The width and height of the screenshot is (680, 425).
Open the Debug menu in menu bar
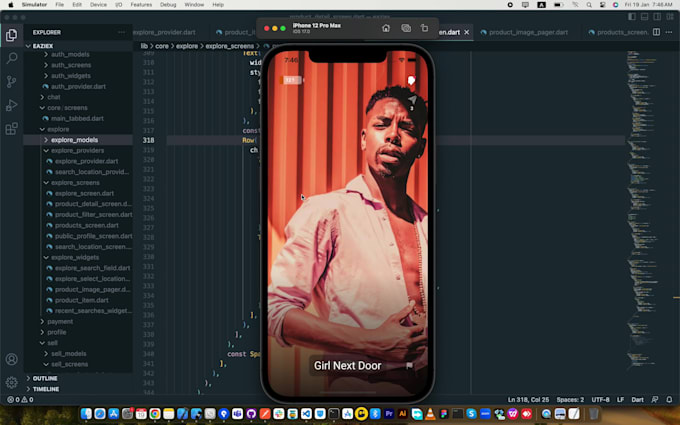pyautogui.click(x=169, y=5)
